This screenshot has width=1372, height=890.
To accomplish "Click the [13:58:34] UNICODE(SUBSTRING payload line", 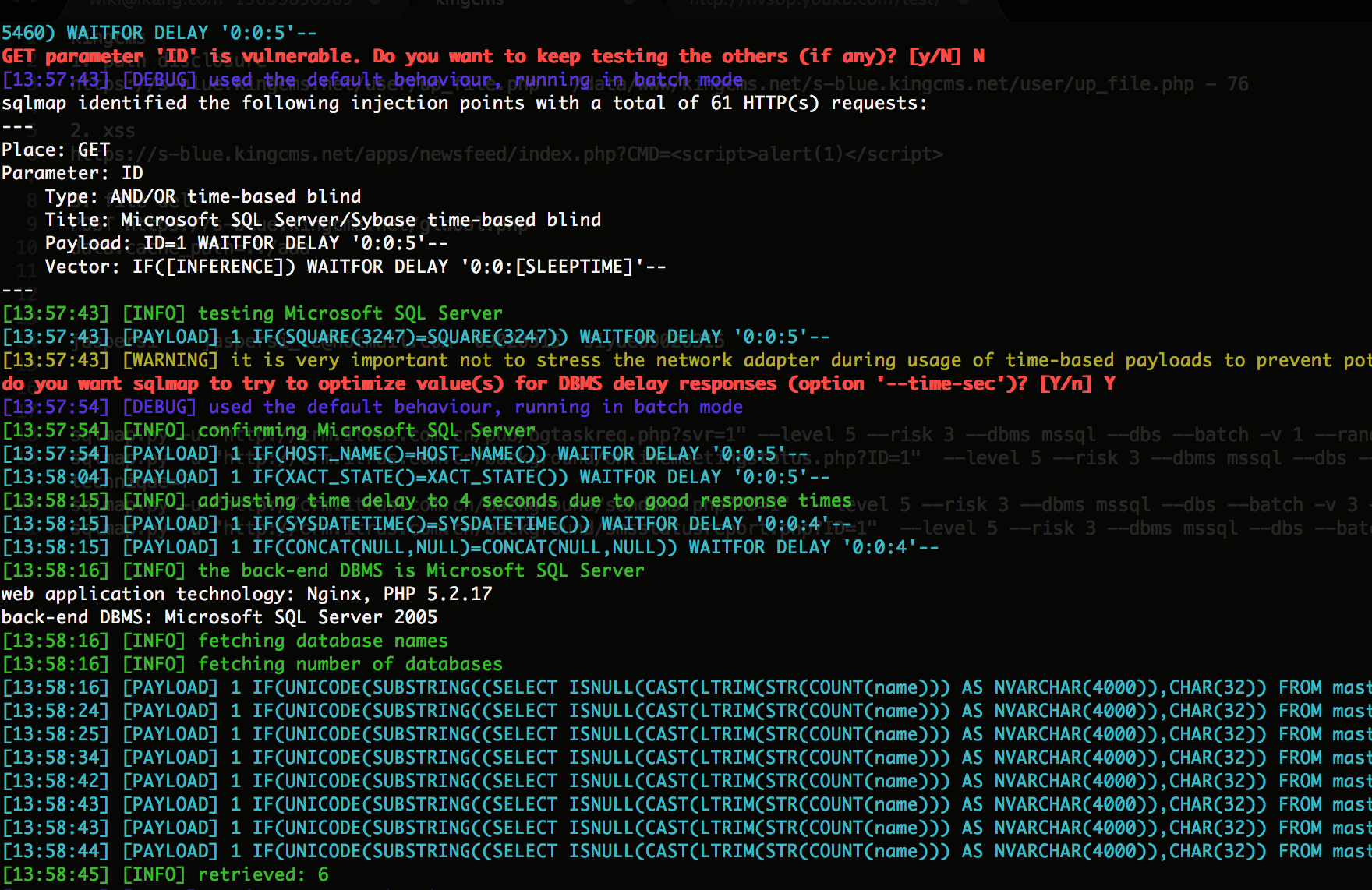I will pos(686,758).
